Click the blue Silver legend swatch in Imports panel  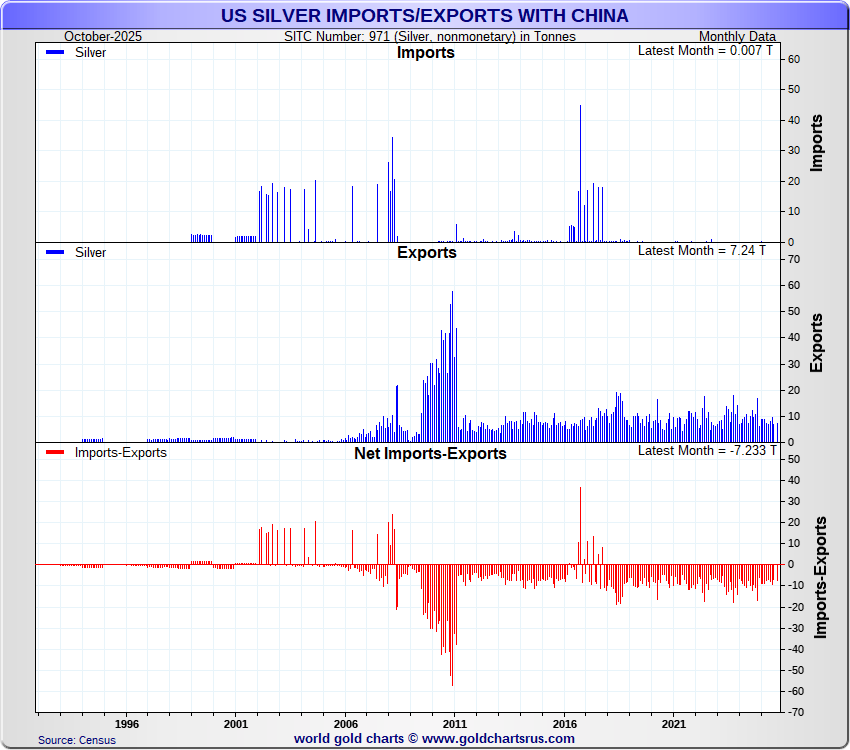pyautogui.click(x=55, y=52)
